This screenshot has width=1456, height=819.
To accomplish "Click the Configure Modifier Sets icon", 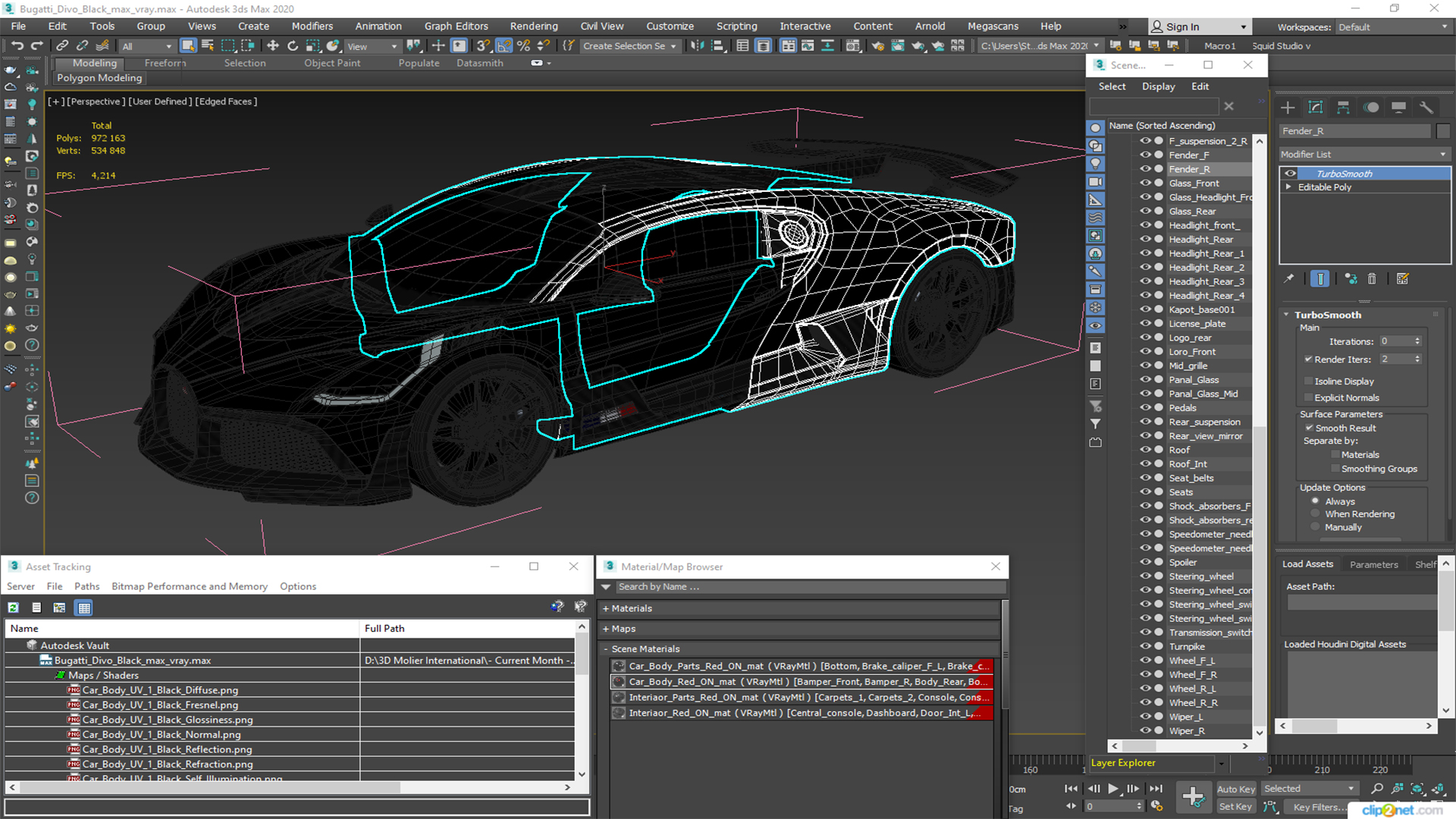I will click(1402, 279).
